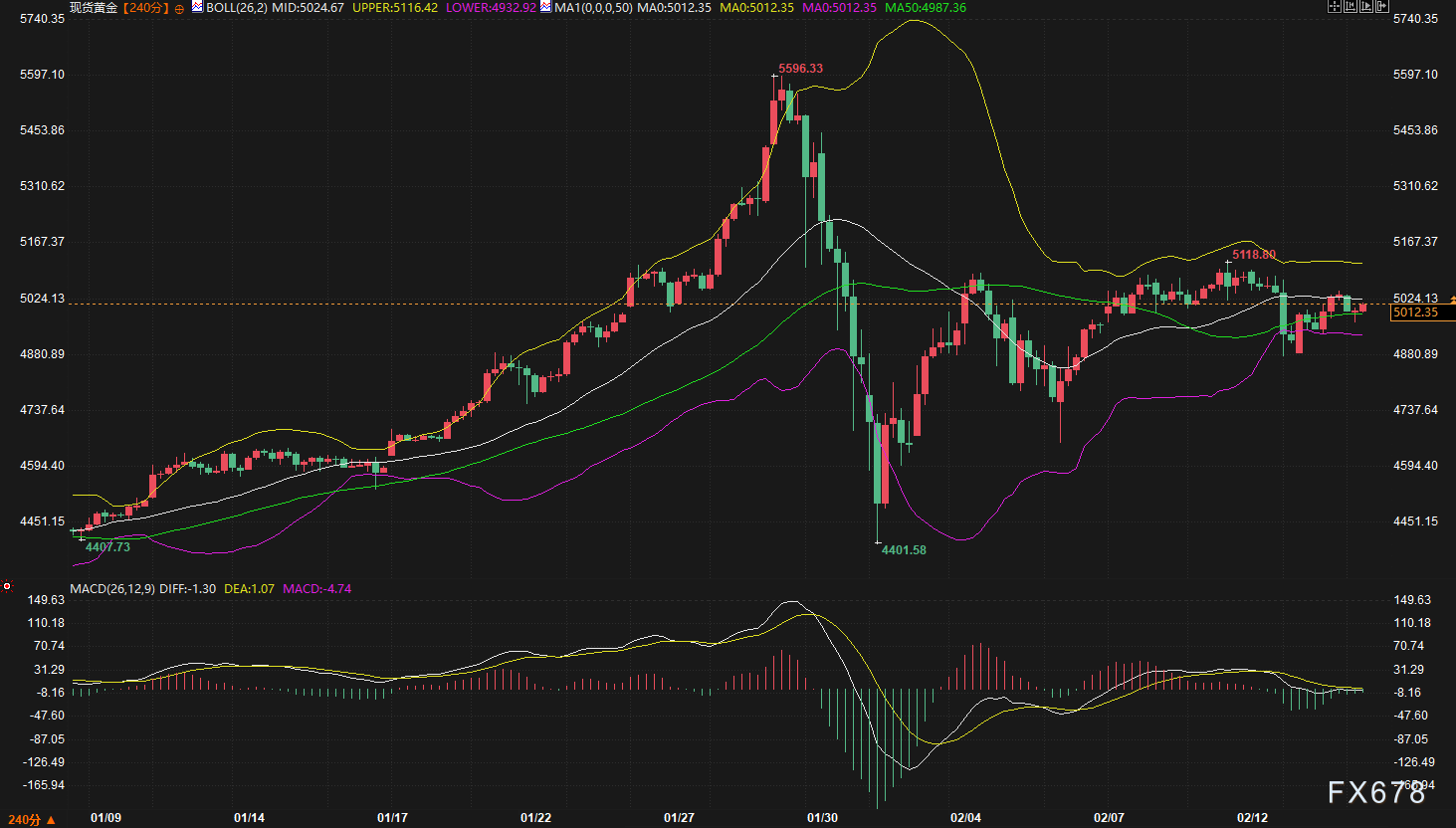Viewport: 1456px width, 828px height.
Task: Click the 5118.80 local high label
Action: pos(1254,255)
